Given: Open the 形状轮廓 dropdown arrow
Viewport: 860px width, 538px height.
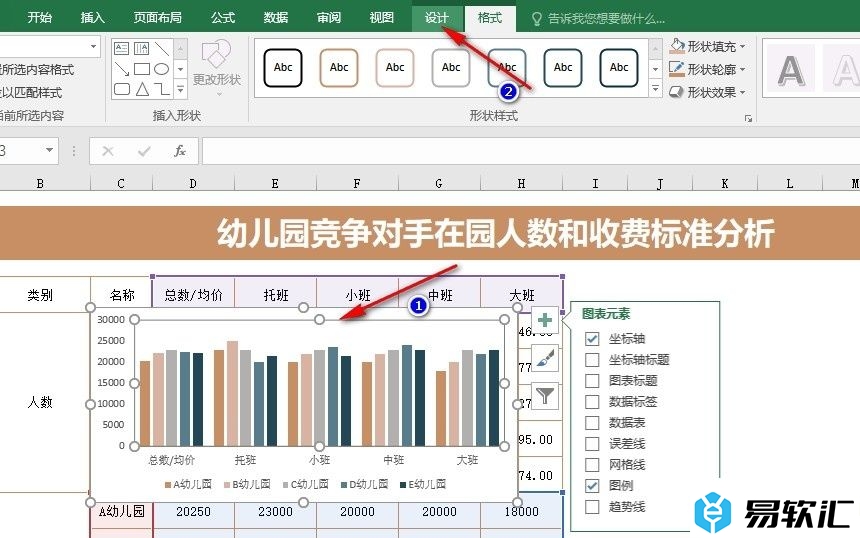Looking at the screenshot, I should coord(743,70).
